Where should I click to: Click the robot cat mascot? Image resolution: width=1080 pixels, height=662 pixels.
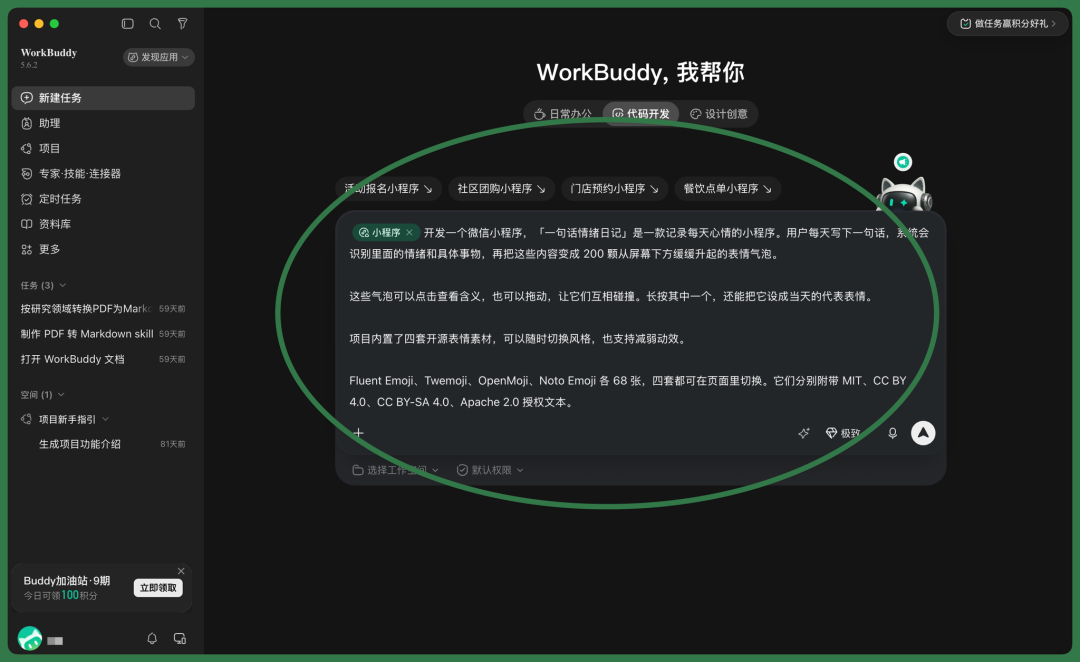point(904,194)
